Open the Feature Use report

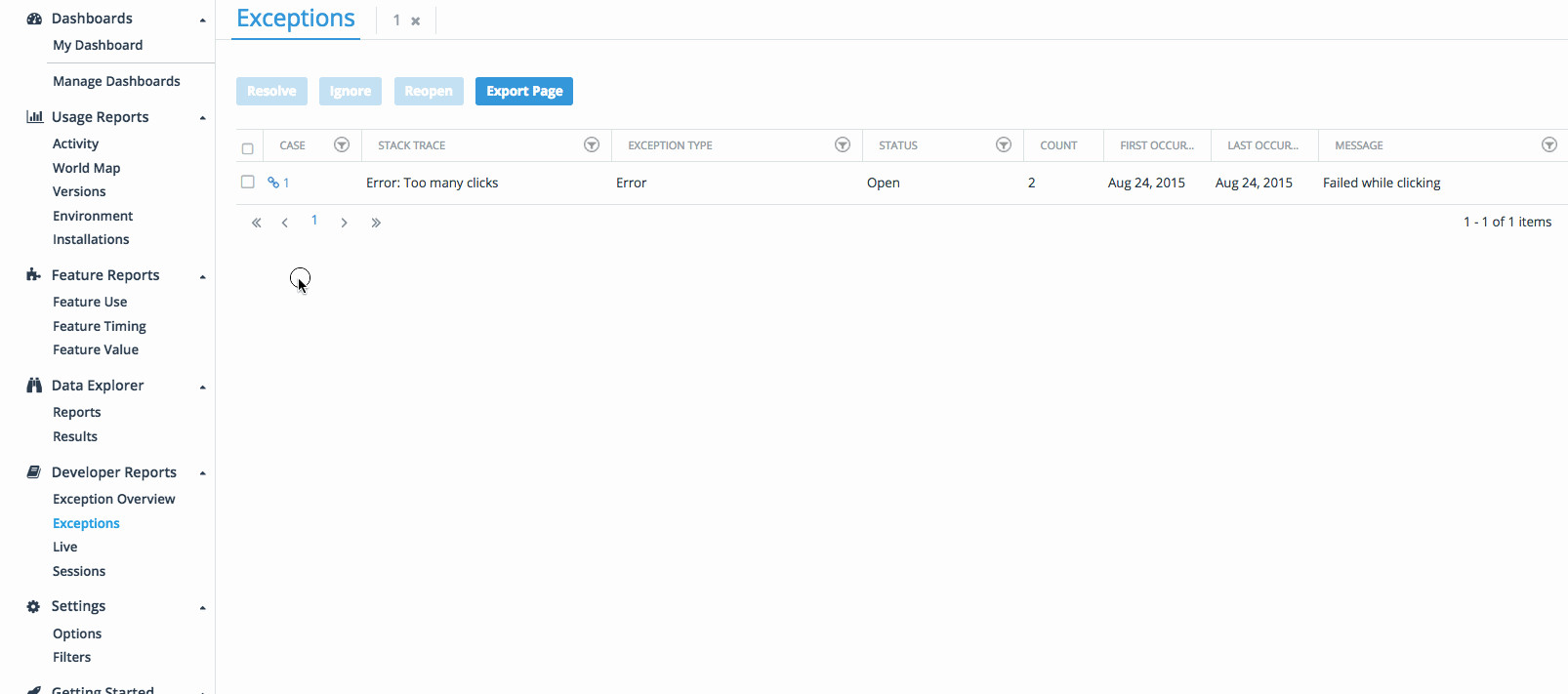click(90, 302)
